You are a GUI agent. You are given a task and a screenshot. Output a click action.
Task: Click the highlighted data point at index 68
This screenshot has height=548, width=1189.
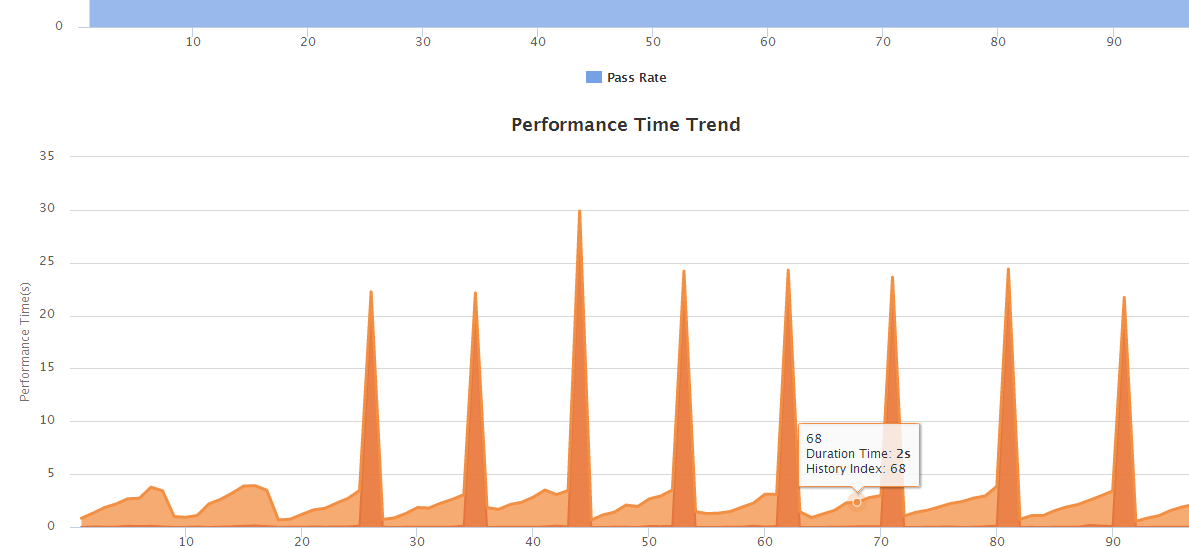857,502
